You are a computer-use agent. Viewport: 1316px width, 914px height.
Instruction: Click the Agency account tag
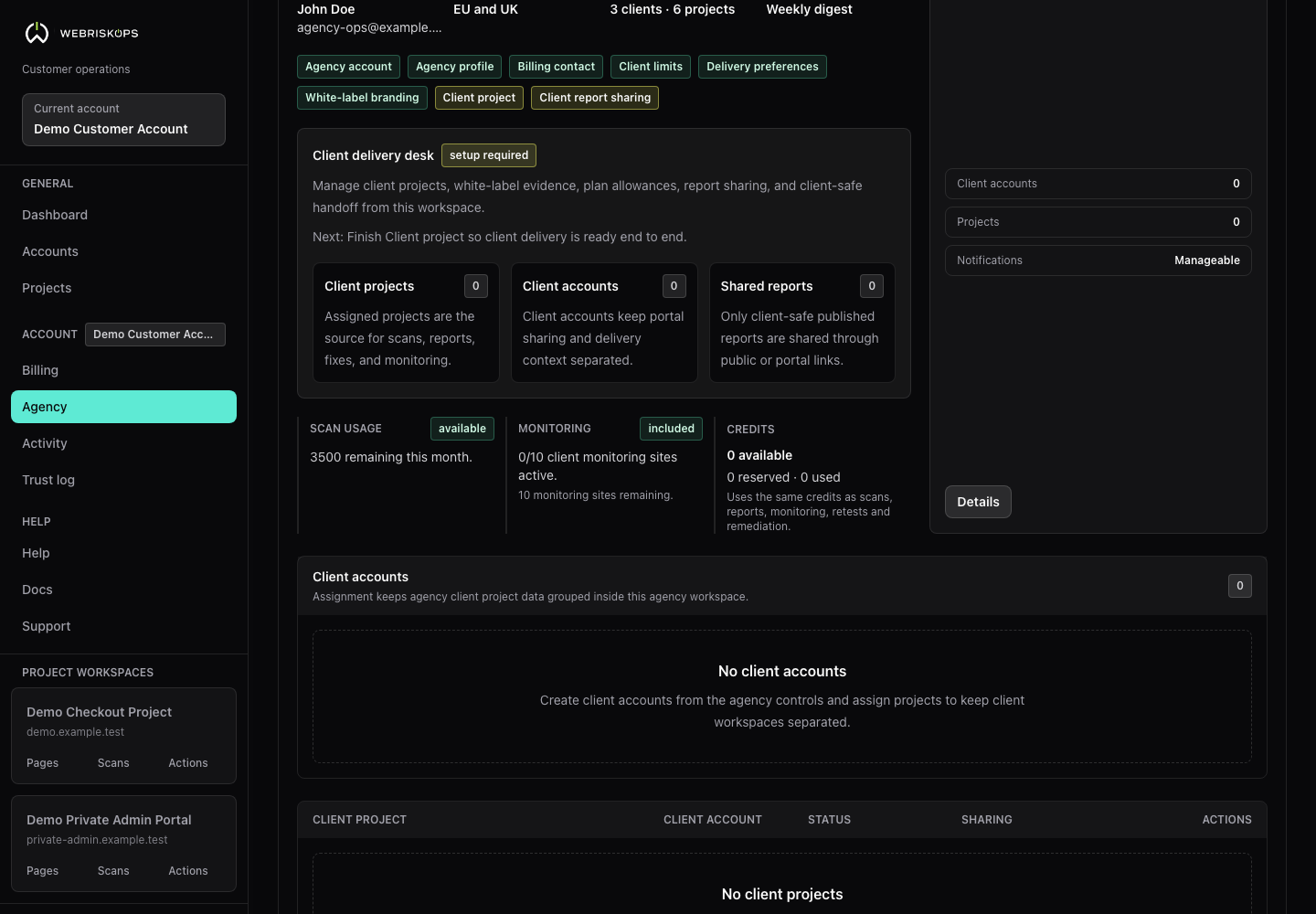pyautogui.click(x=348, y=67)
